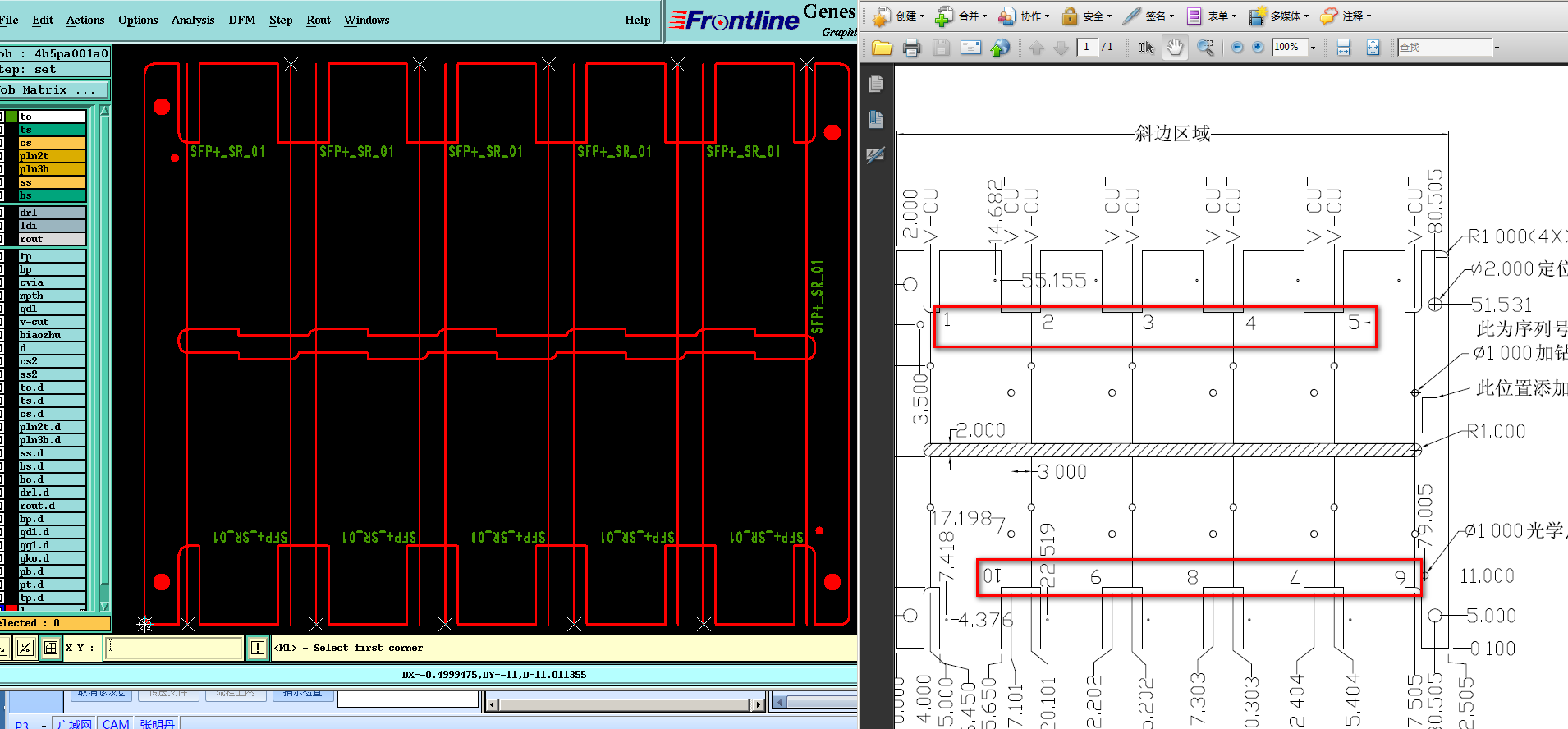This screenshot has width=1568, height=729.
Task: Click the layer list scroll-down arrow
Action: 104,606
